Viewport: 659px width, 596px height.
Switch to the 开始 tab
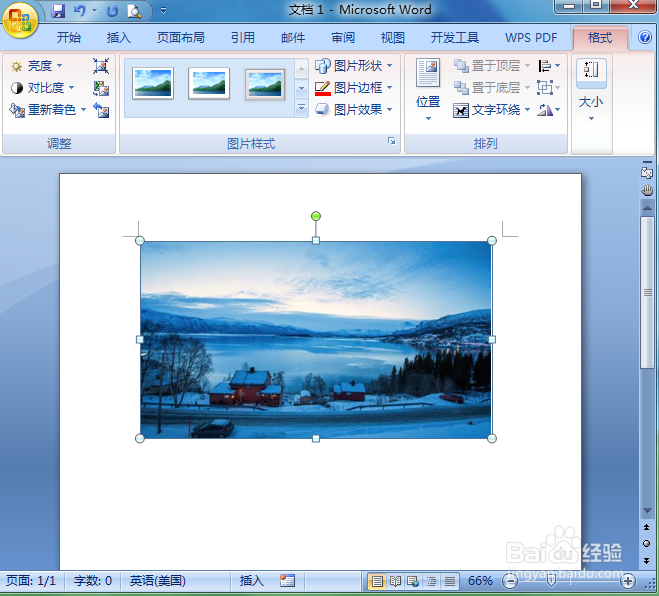[69, 38]
